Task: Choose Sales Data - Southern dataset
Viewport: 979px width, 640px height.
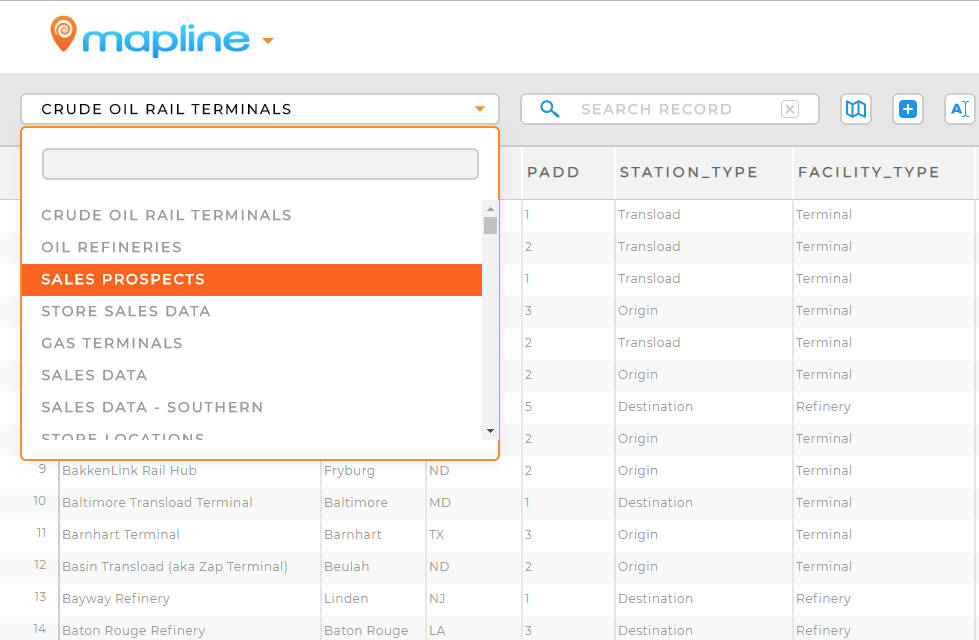Action: [x=252, y=407]
